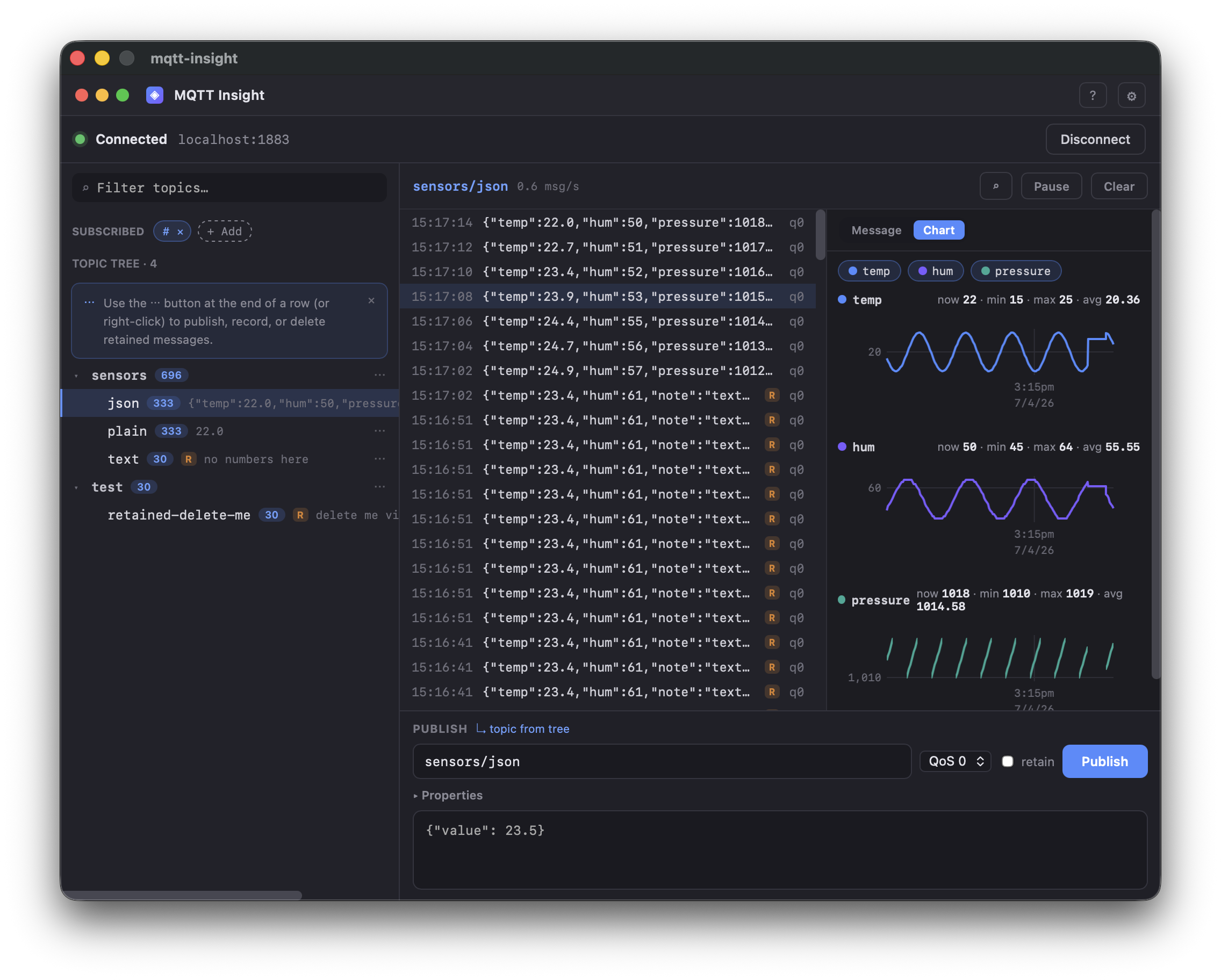Select the plain topic in tree

click(x=230, y=431)
